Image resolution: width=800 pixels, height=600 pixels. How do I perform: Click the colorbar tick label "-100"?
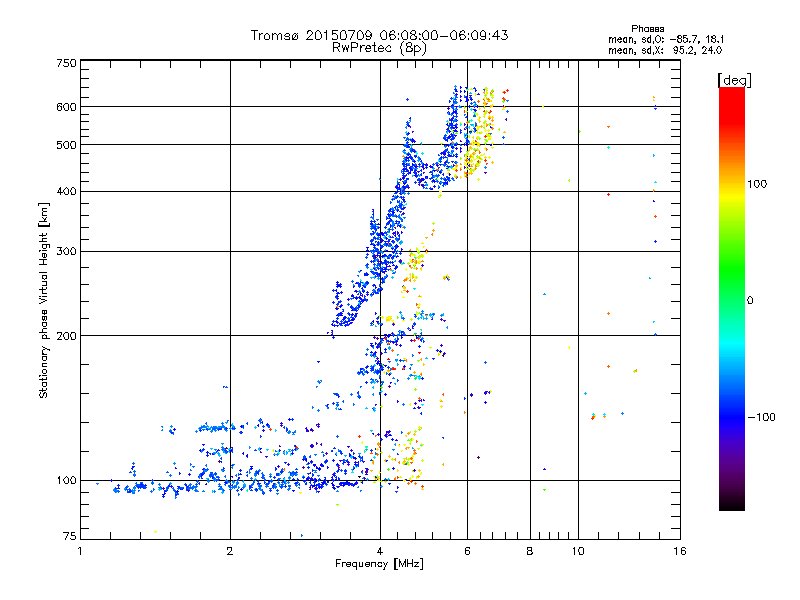[x=761, y=417]
